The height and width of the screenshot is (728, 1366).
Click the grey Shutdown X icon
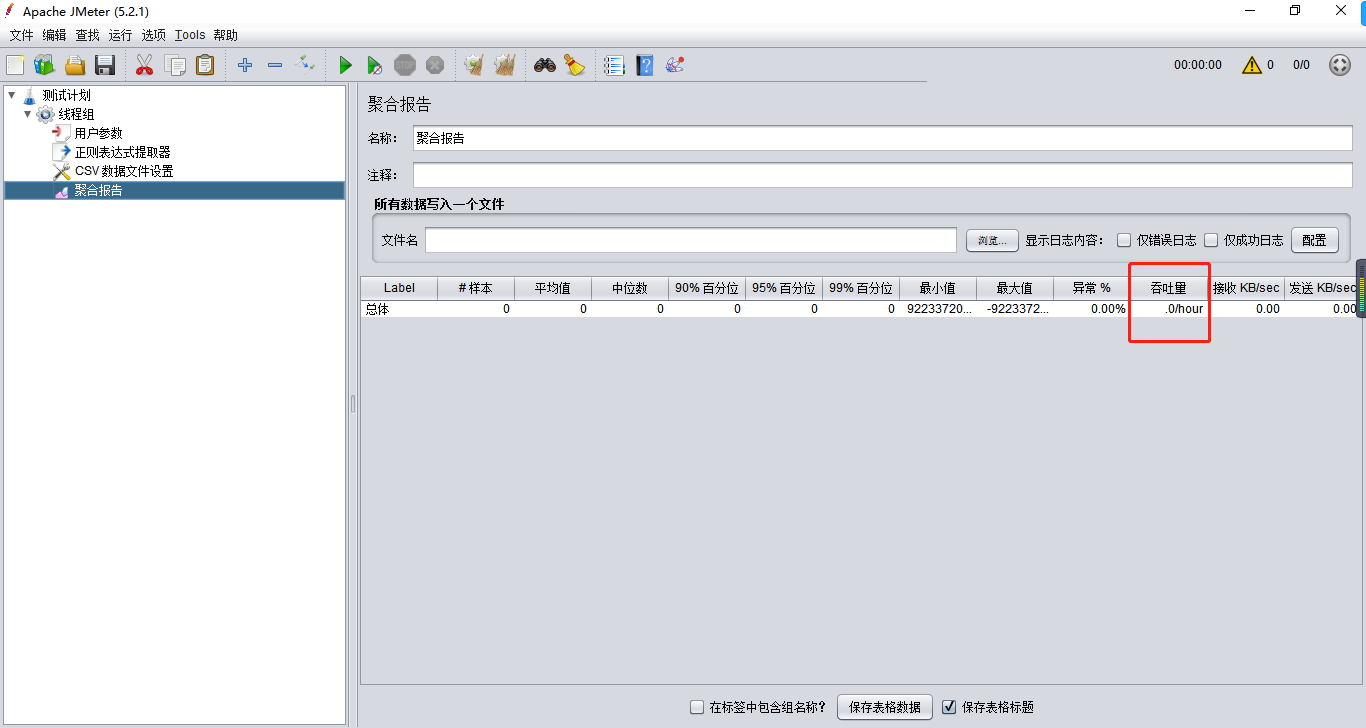click(435, 65)
